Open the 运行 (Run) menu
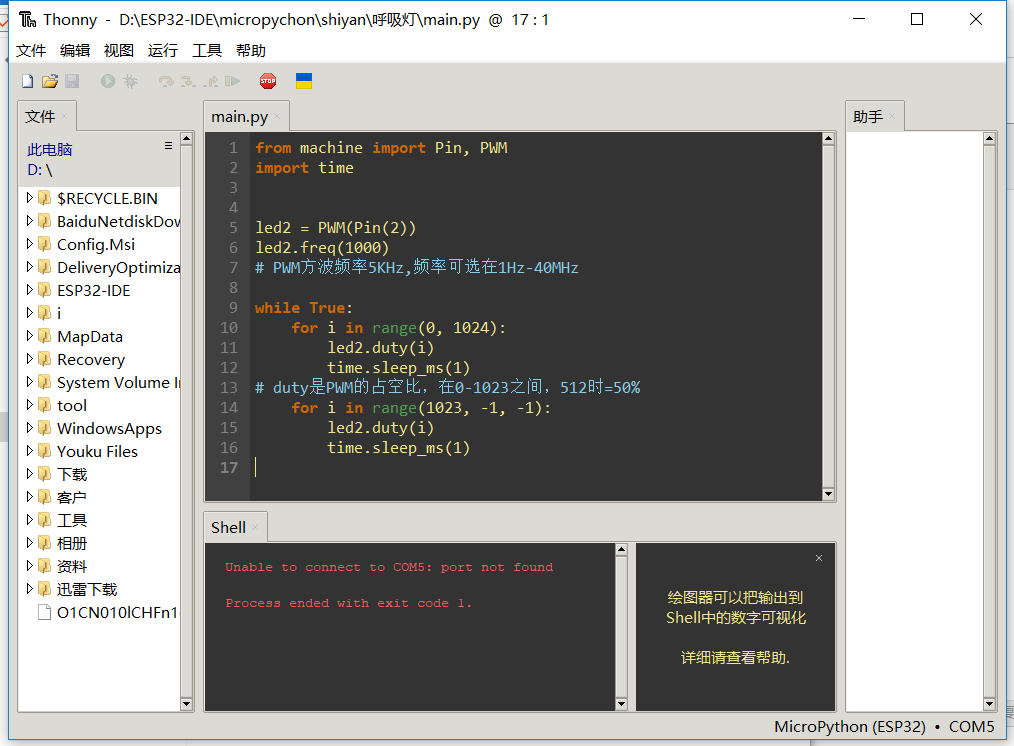The image size is (1014, 746). [x=162, y=51]
